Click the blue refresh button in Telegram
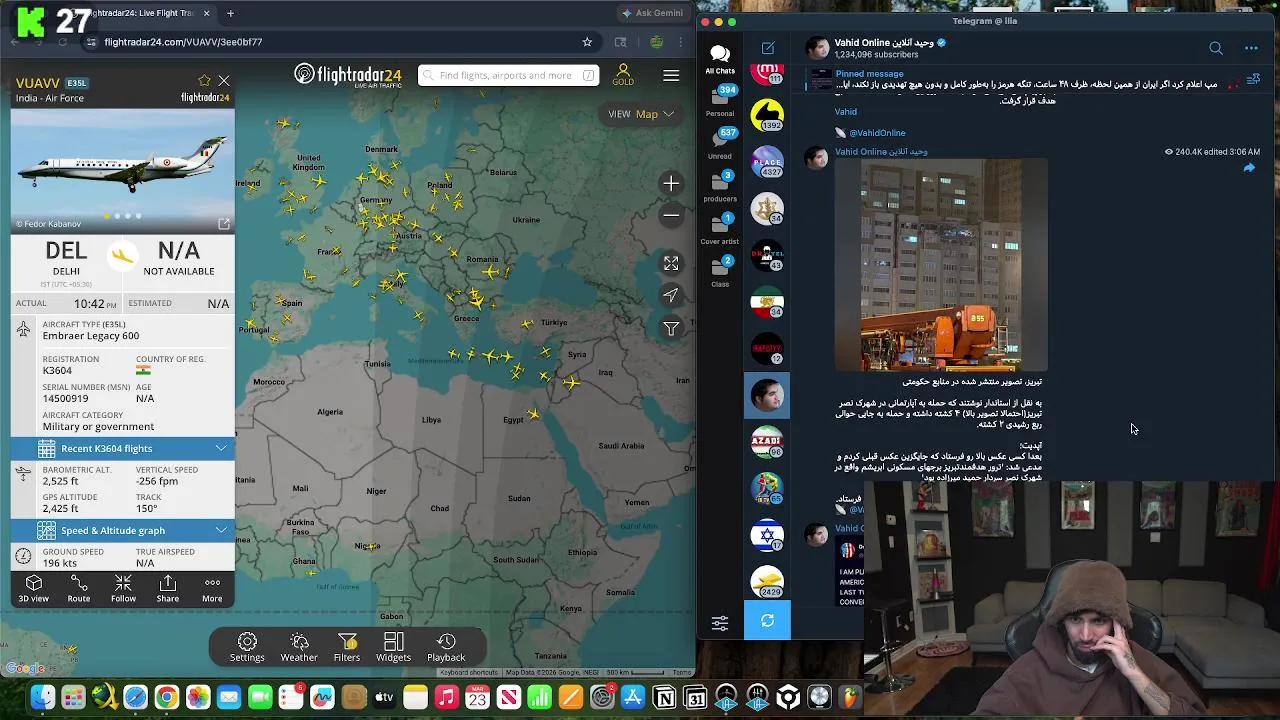The width and height of the screenshot is (1280, 720). pyautogui.click(x=767, y=621)
